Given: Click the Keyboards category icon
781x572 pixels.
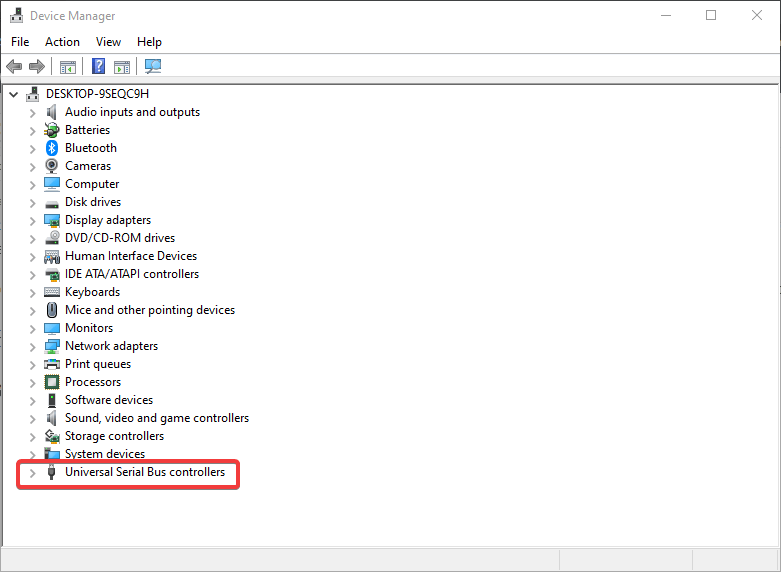Looking at the screenshot, I should pos(52,292).
